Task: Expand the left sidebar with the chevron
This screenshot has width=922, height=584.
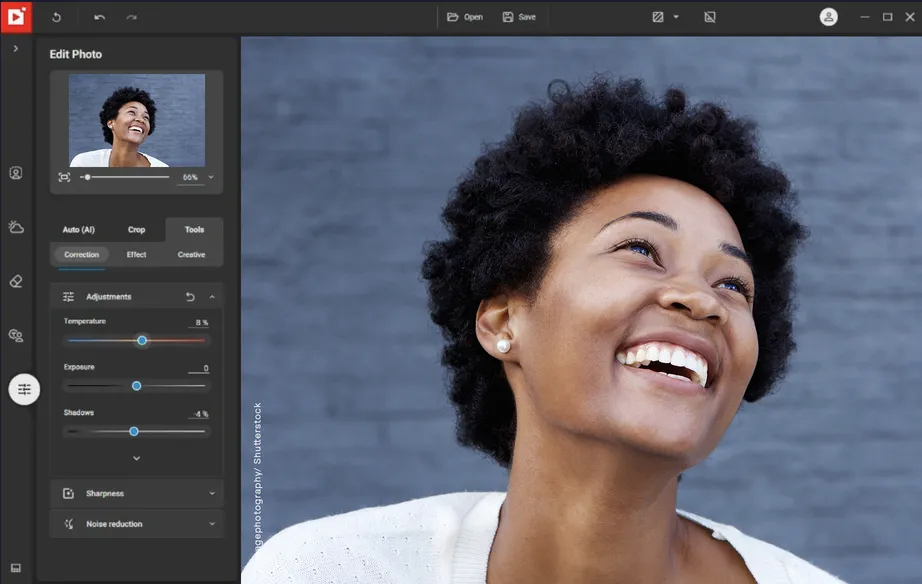Action: (x=16, y=48)
